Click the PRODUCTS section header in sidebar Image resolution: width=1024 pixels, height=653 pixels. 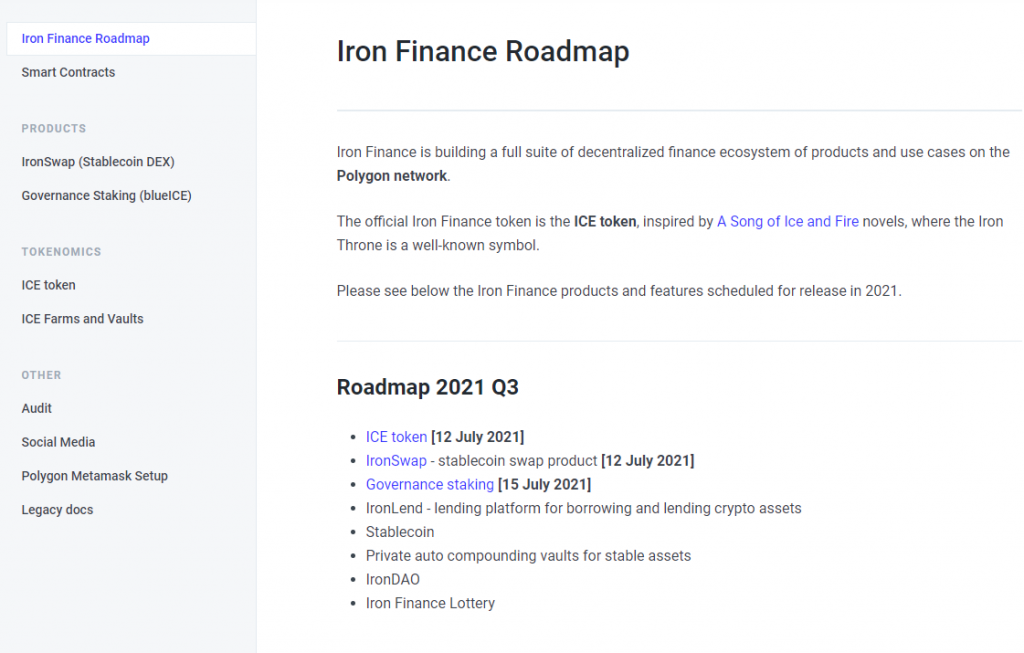pos(54,129)
